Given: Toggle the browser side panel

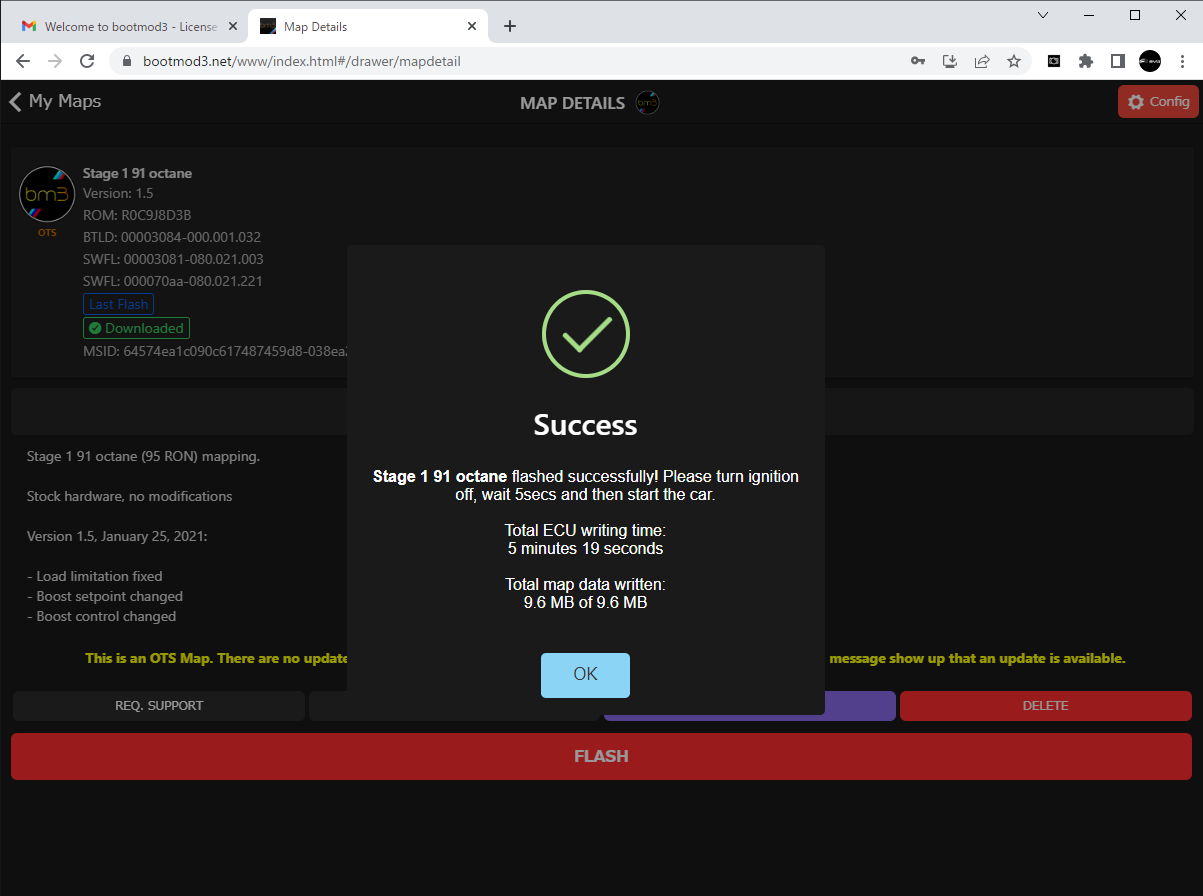Looking at the screenshot, I should (1118, 61).
